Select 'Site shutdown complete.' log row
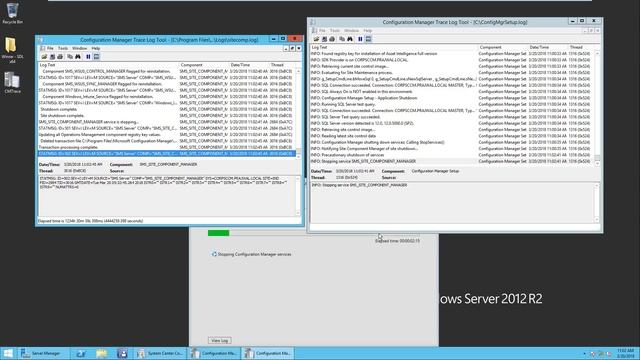 tap(167, 116)
